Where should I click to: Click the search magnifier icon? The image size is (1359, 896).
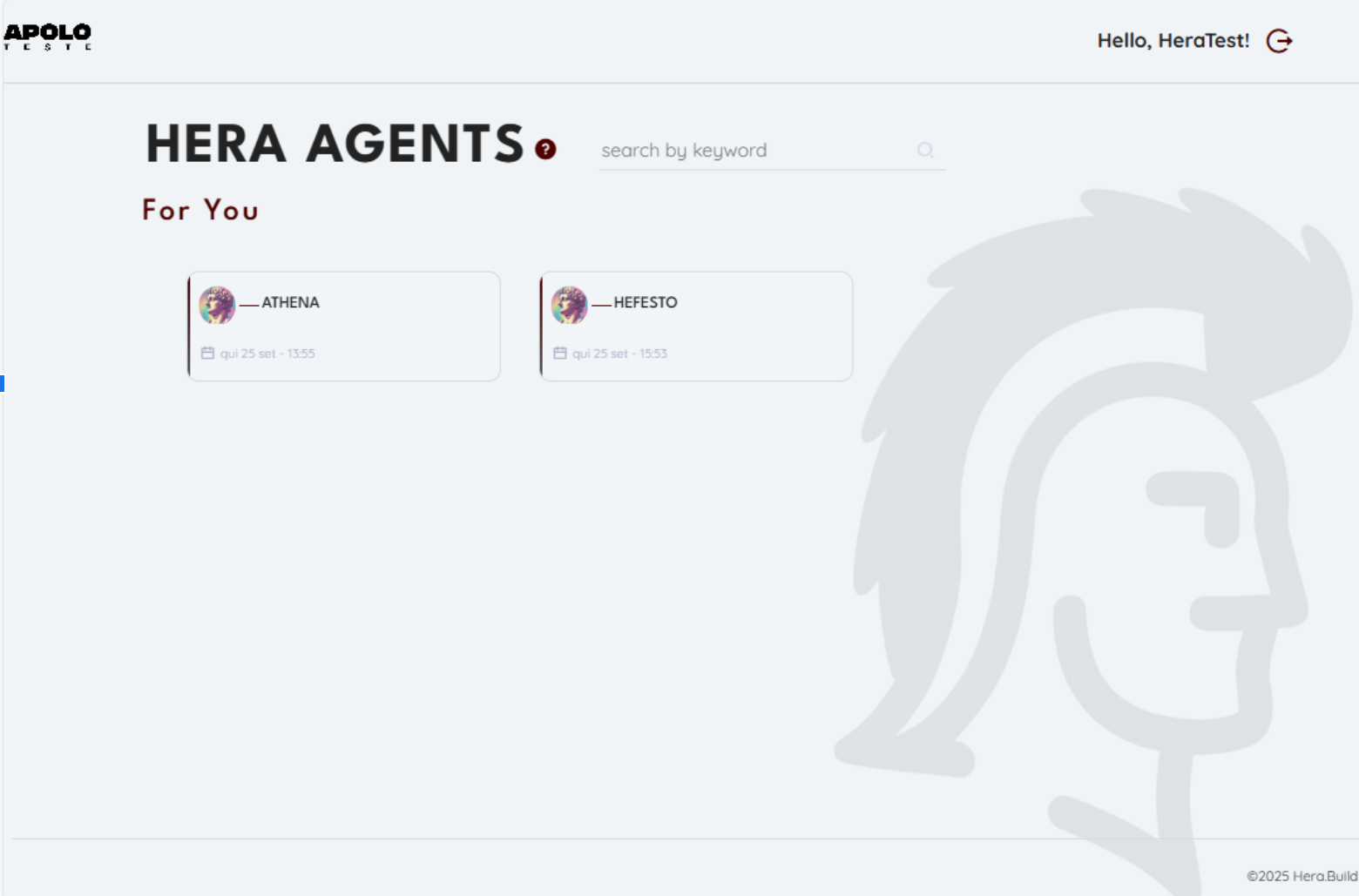click(x=925, y=151)
